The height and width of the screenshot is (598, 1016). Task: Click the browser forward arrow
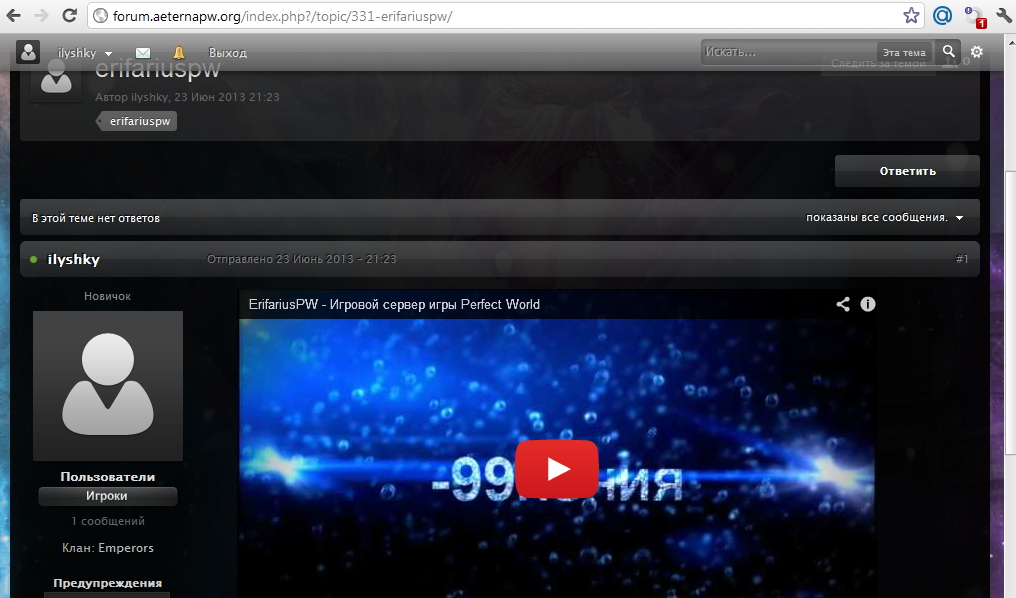(x=41, y=16)
